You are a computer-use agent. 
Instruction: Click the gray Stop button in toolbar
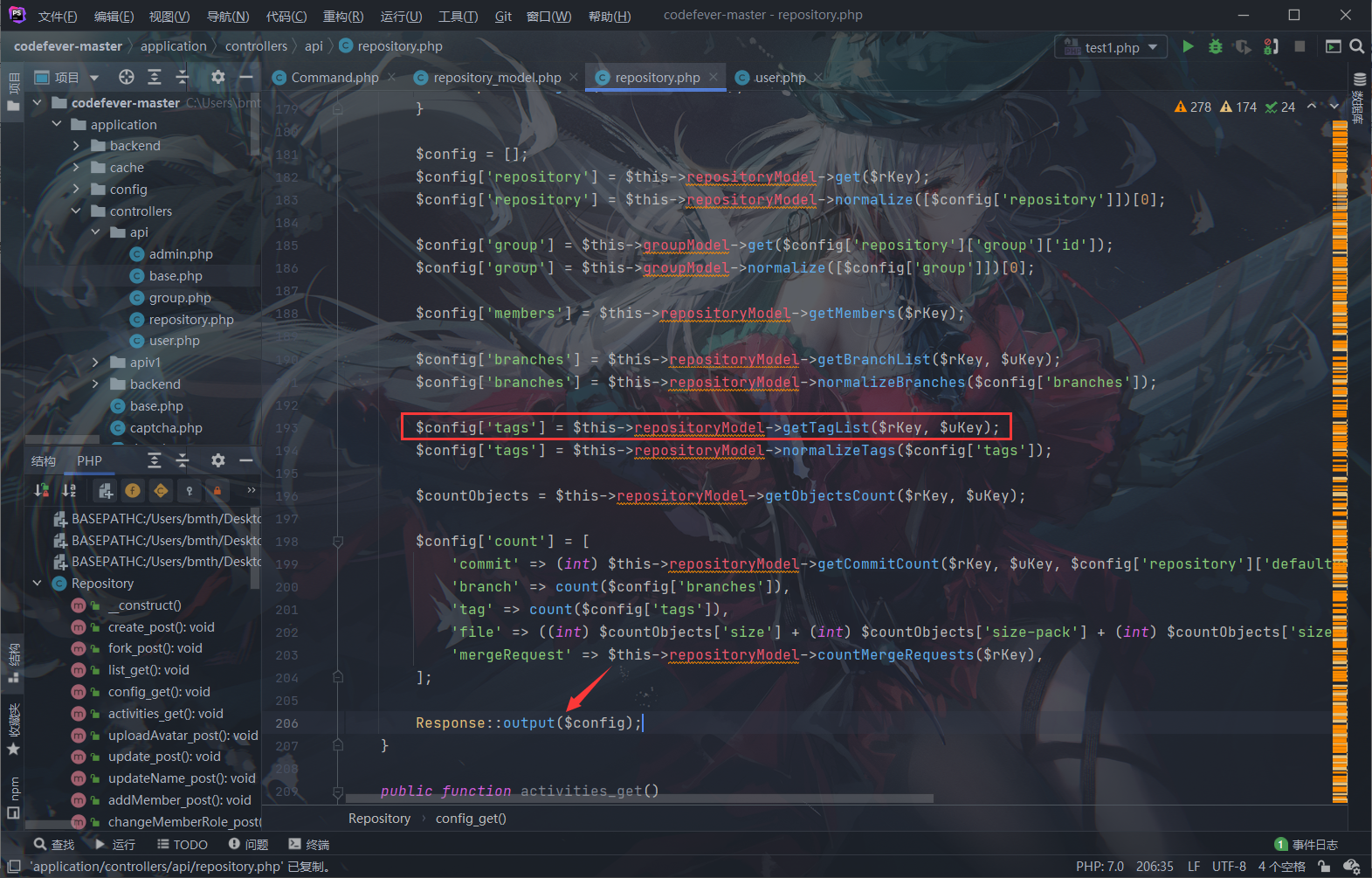[x=1300, y=46]
